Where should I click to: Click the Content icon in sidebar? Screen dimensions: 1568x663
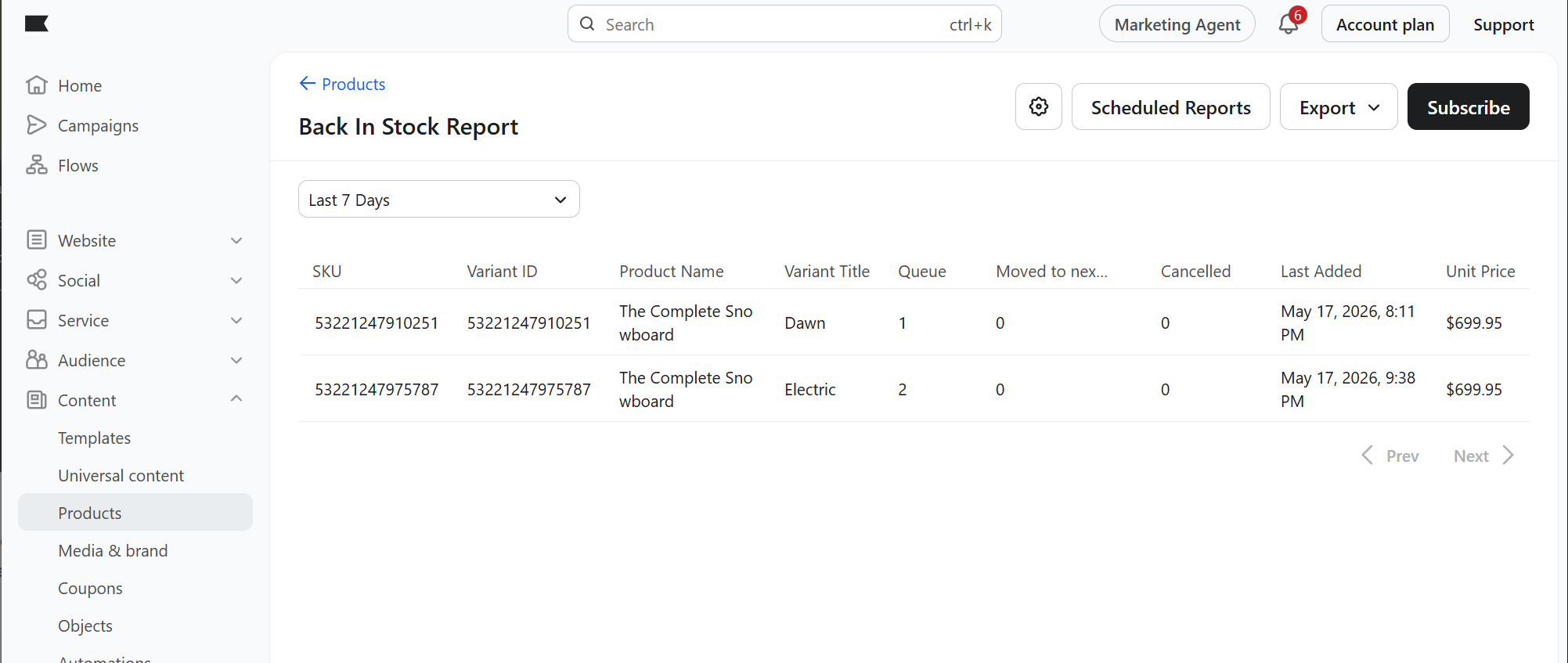[36, 399]
